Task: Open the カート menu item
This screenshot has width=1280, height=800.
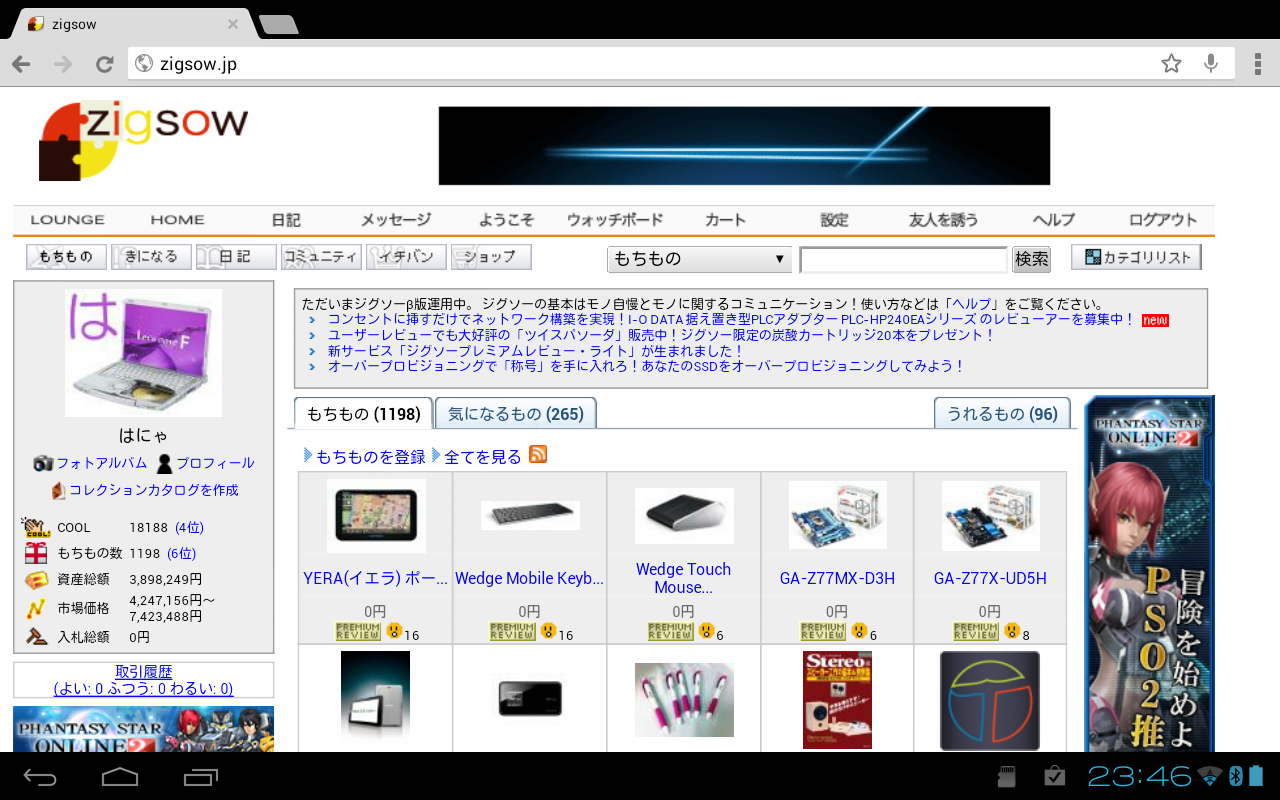Action: click(725, 220)
